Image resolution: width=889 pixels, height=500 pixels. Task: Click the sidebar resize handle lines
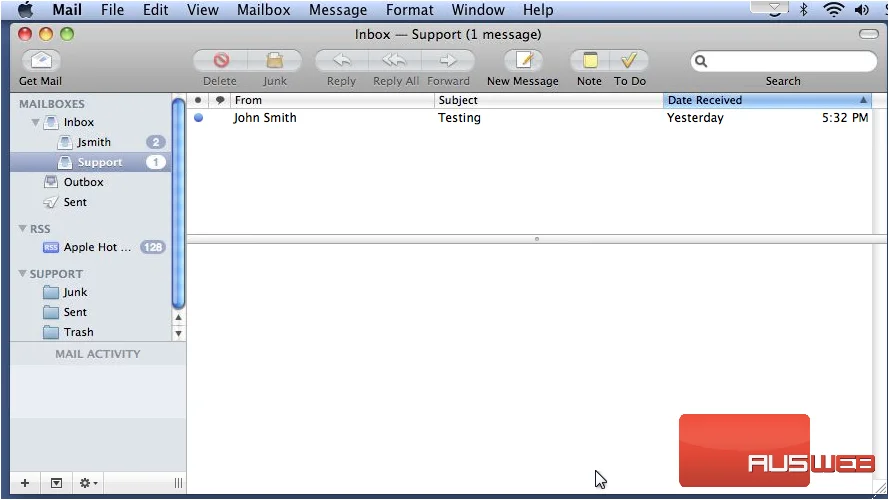(x=178, y=483)
